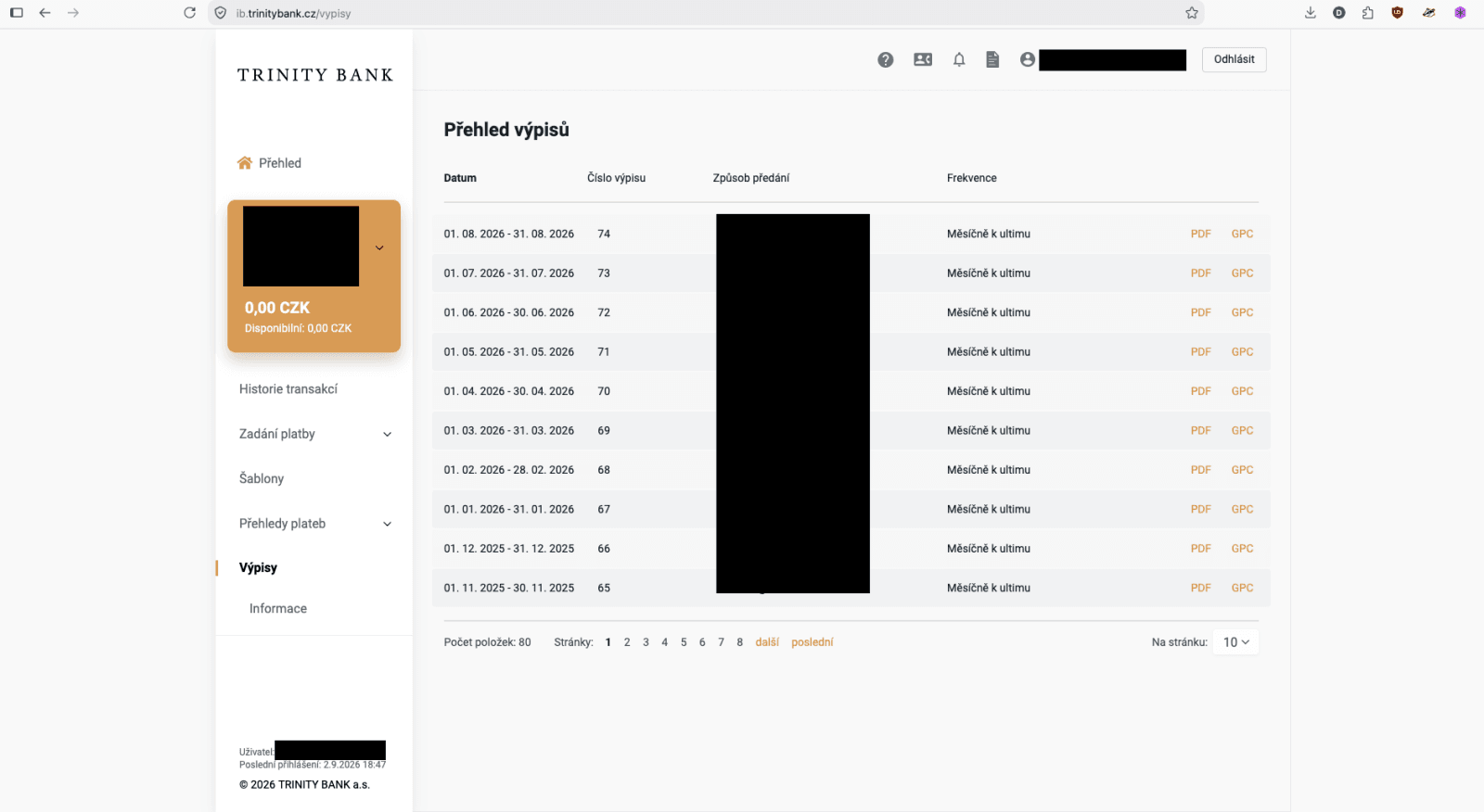Go to the next page via další
This screenshot has width=1484, height=812.
tap(767, 642)
